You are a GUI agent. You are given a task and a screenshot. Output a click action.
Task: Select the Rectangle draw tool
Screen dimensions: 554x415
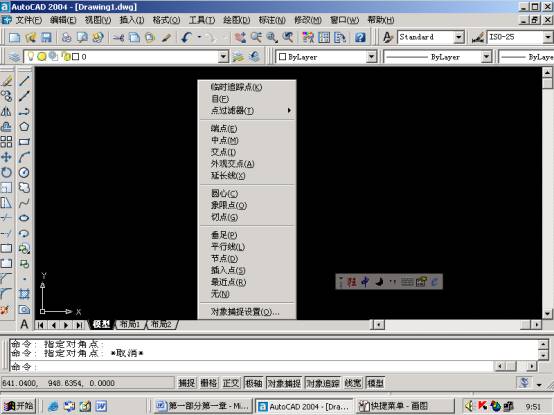coord(24,142)
